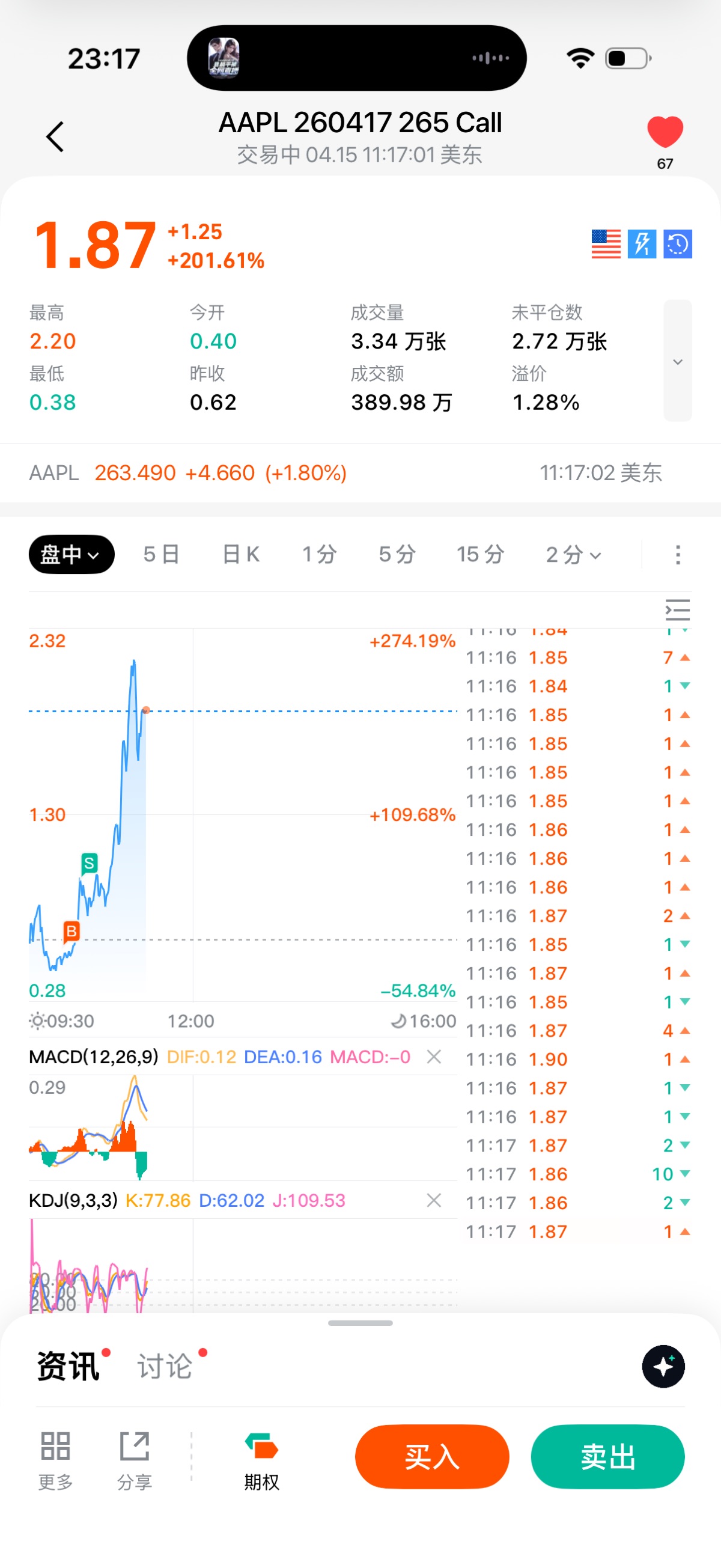Switch to the 日K chart tab
721x1568 pixels.
(x=241, y=555)
